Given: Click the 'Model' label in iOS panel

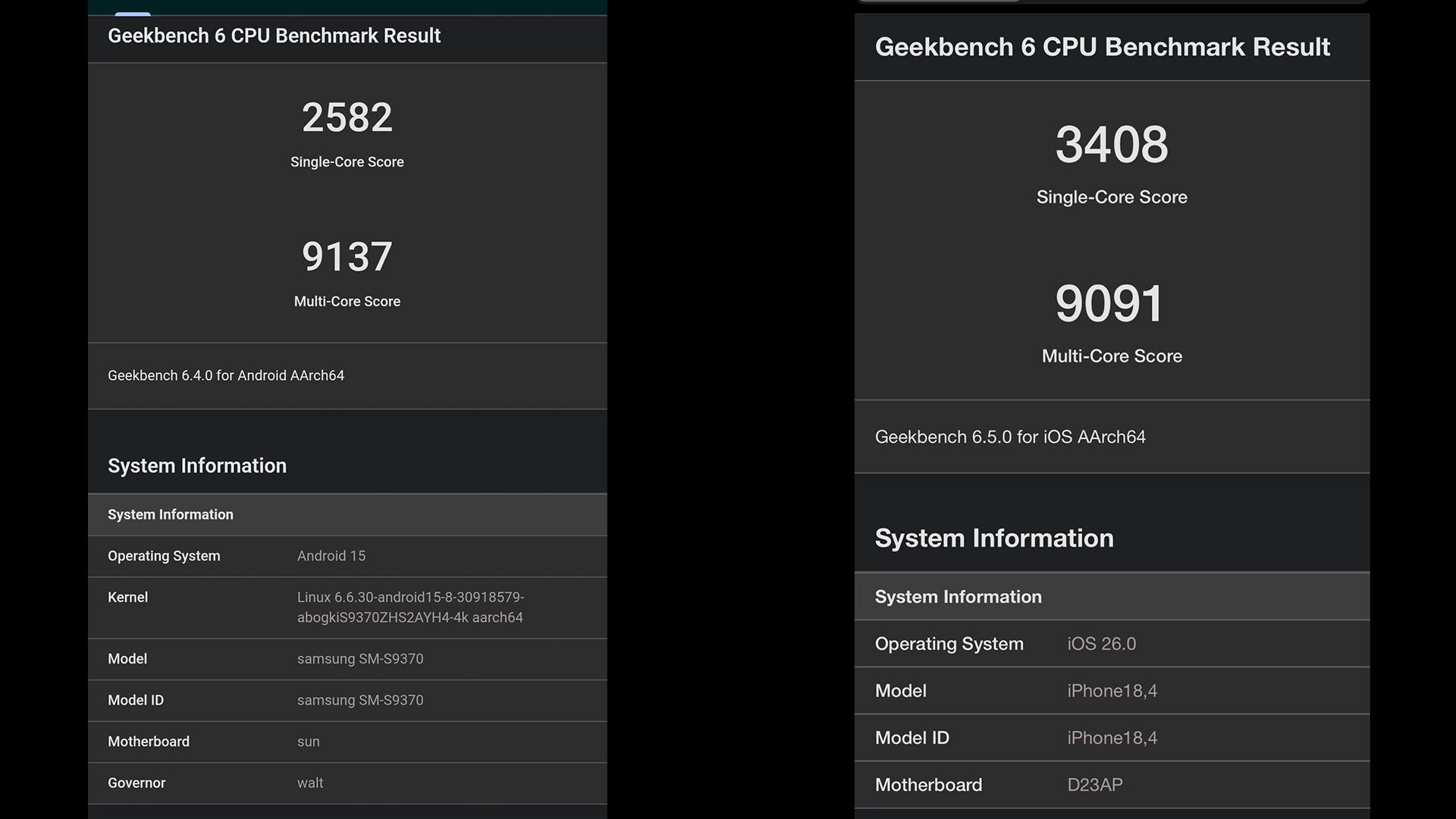Looking at the screenshot, I should point(901,691).
